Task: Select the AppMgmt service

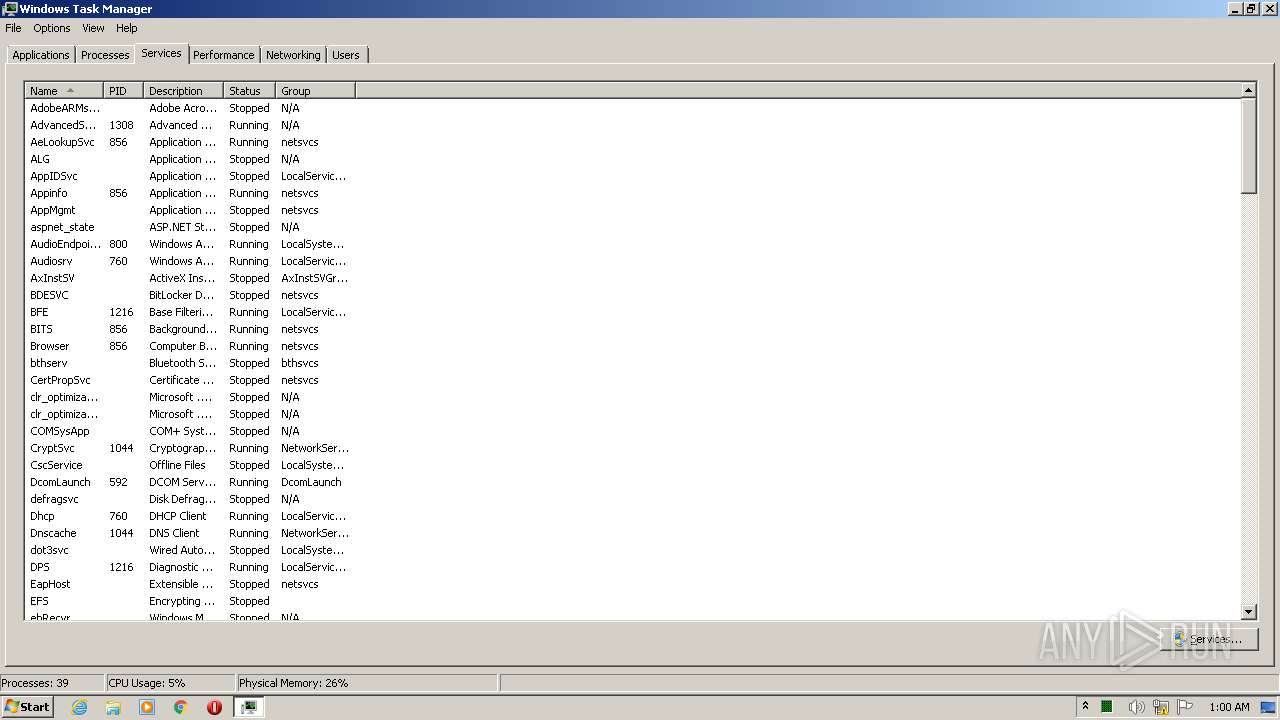Action: (x=190, y=210)
